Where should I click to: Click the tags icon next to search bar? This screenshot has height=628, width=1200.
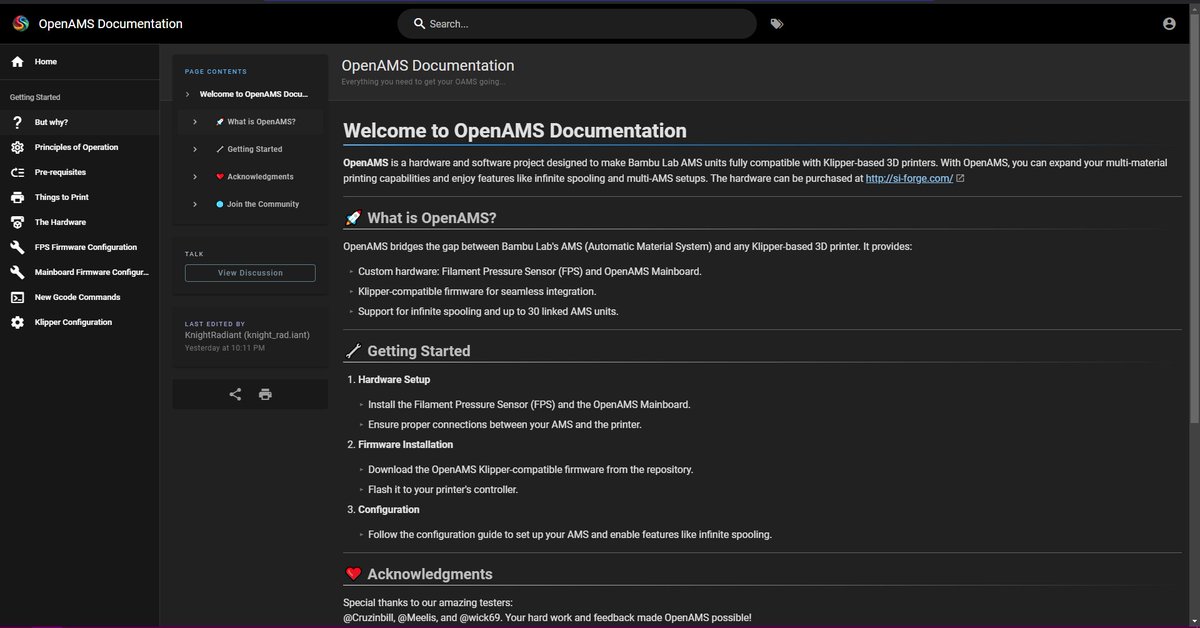[777, 24]
